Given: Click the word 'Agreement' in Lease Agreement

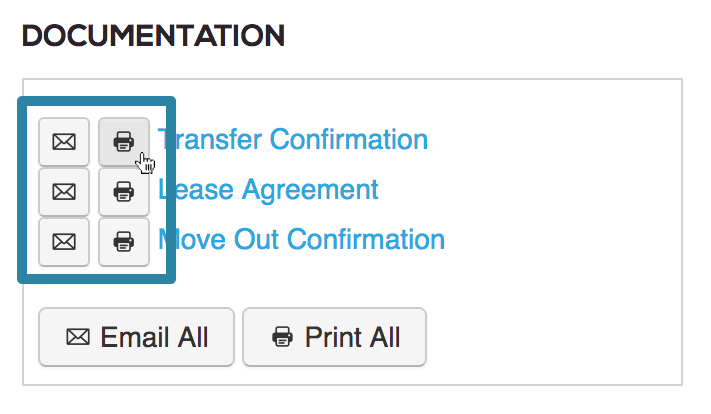Looking at the screenshot, I should coord(310,190).
